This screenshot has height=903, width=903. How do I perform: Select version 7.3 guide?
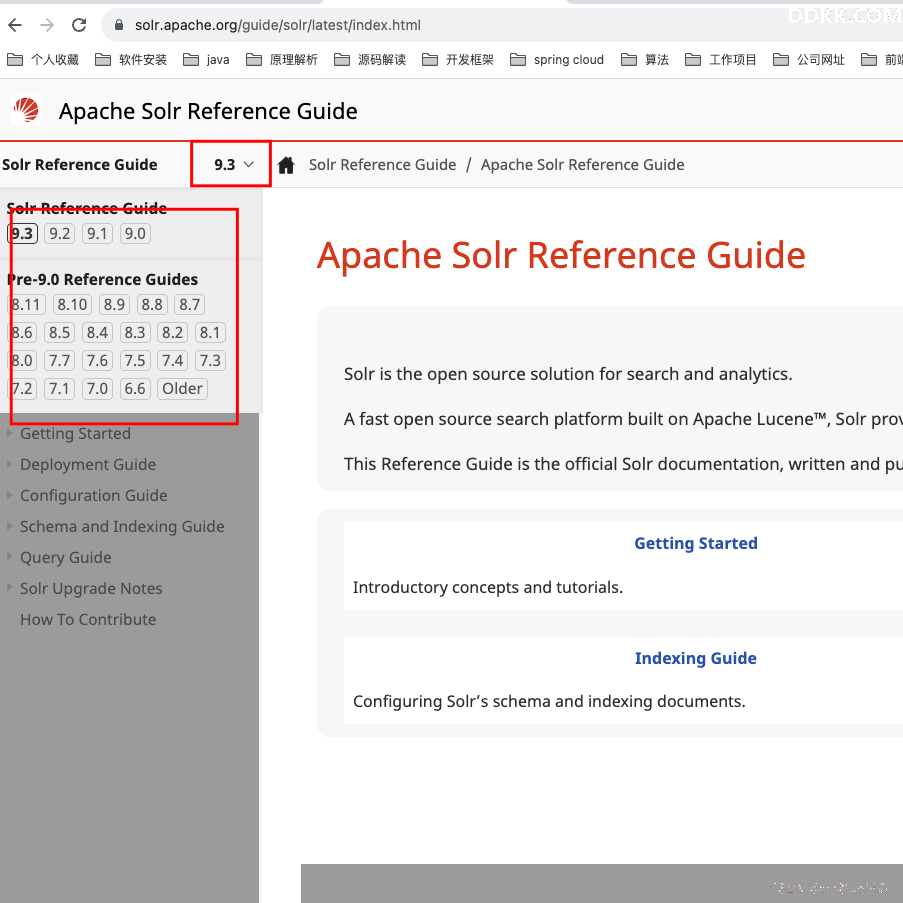pos(210,361)
